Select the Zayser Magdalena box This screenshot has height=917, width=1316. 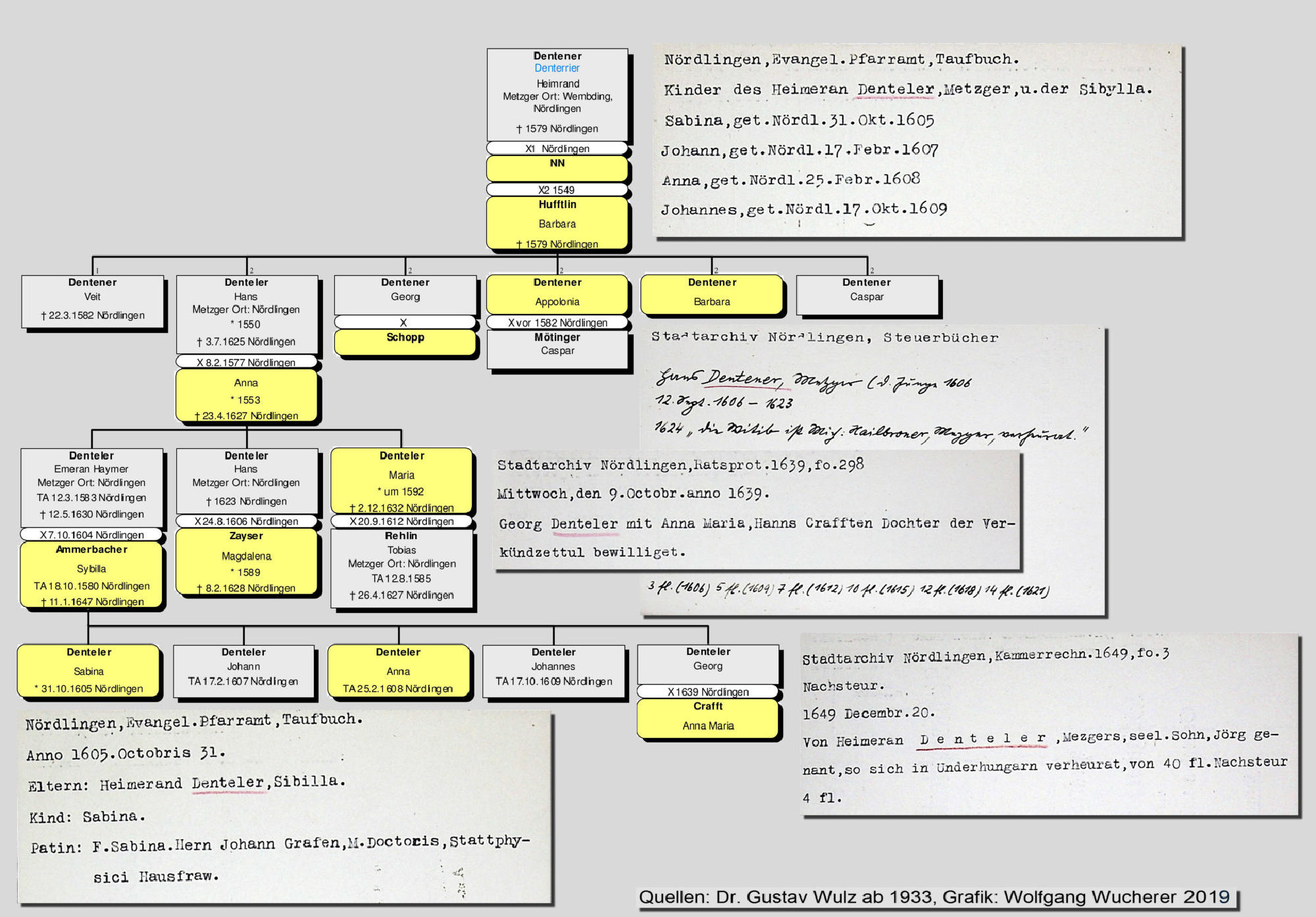click(x=246, y=562)
